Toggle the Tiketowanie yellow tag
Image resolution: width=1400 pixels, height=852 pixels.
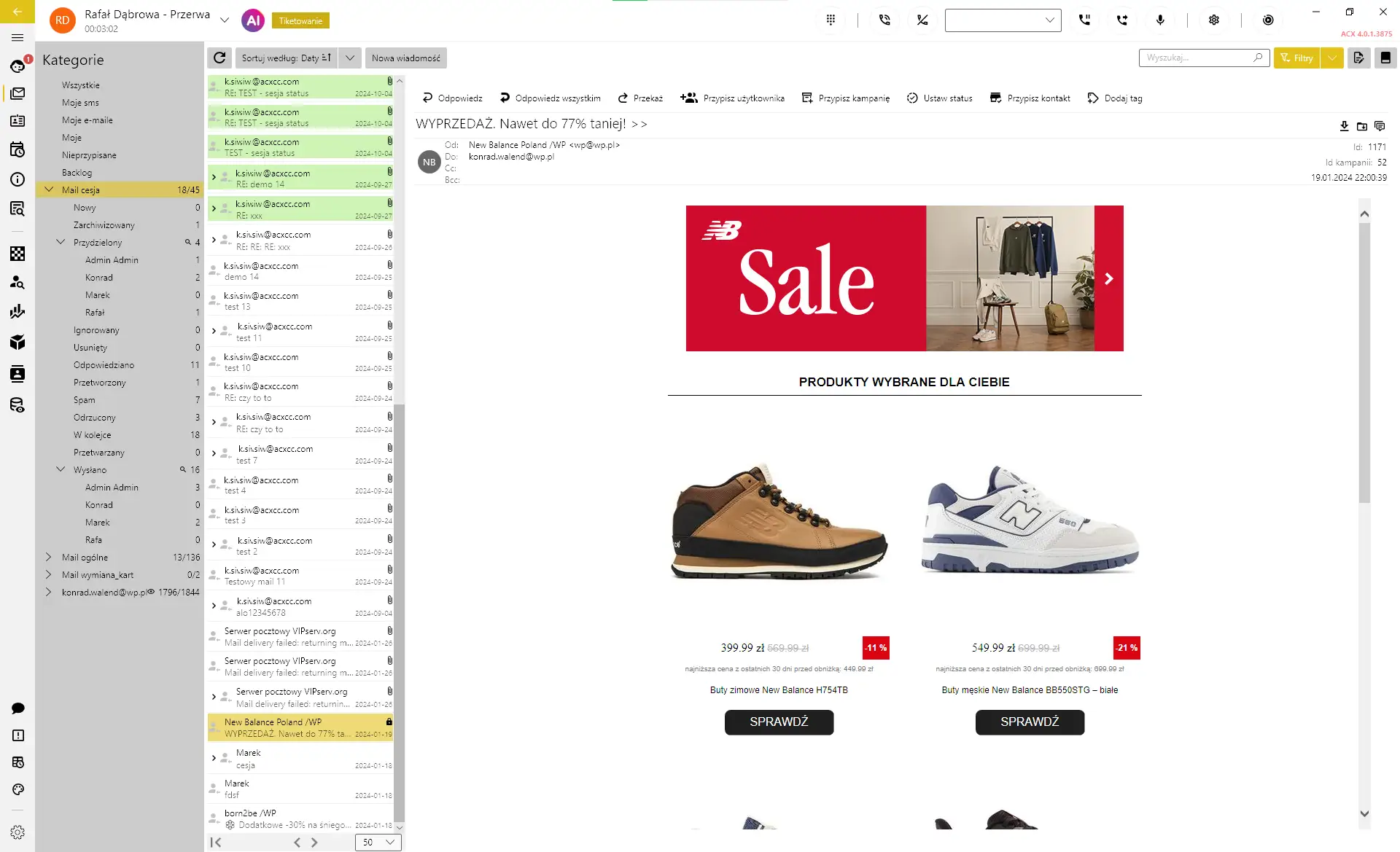(x=300, y=20)
